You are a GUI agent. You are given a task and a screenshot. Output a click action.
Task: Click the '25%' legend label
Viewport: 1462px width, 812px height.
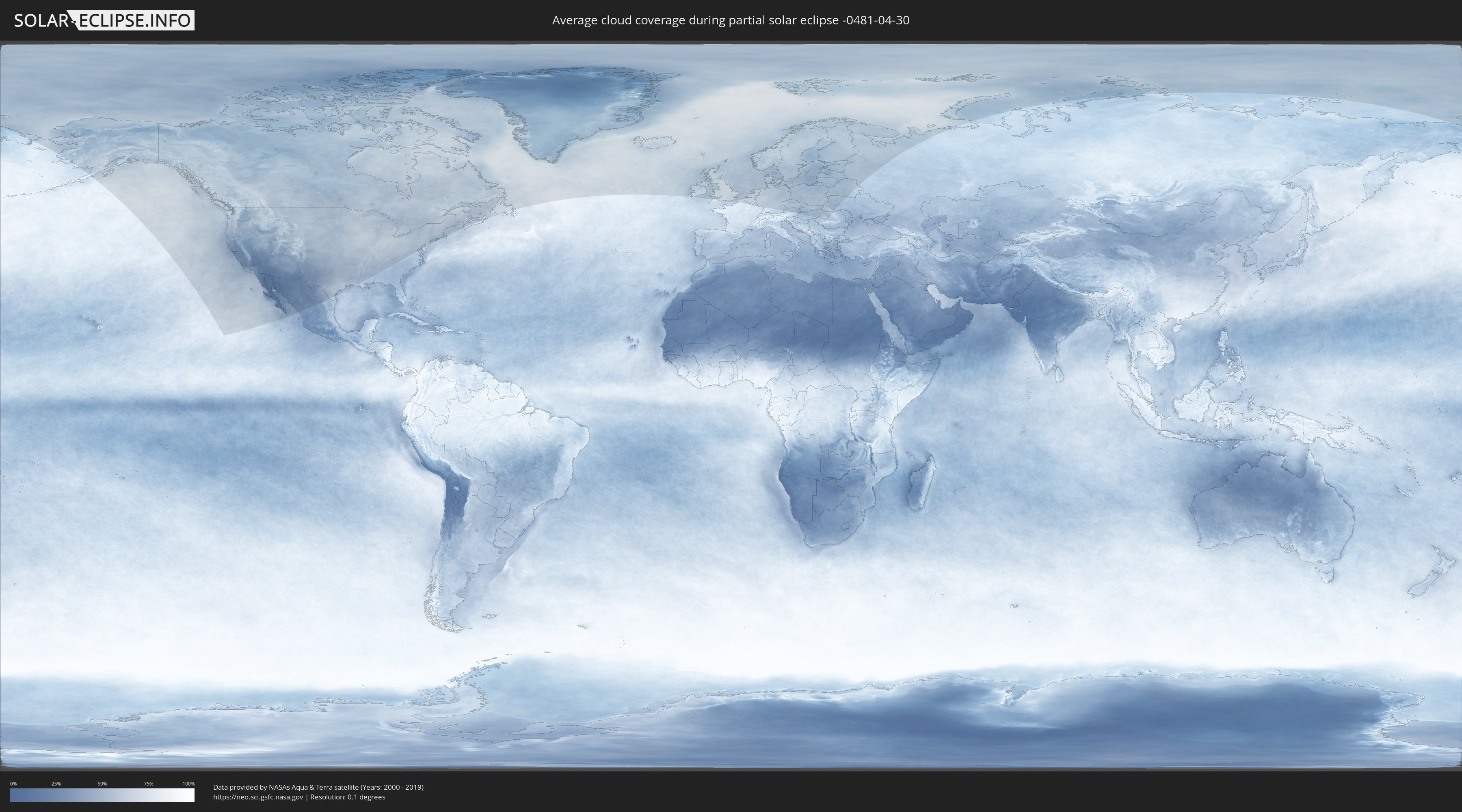[x=56, y=784]
